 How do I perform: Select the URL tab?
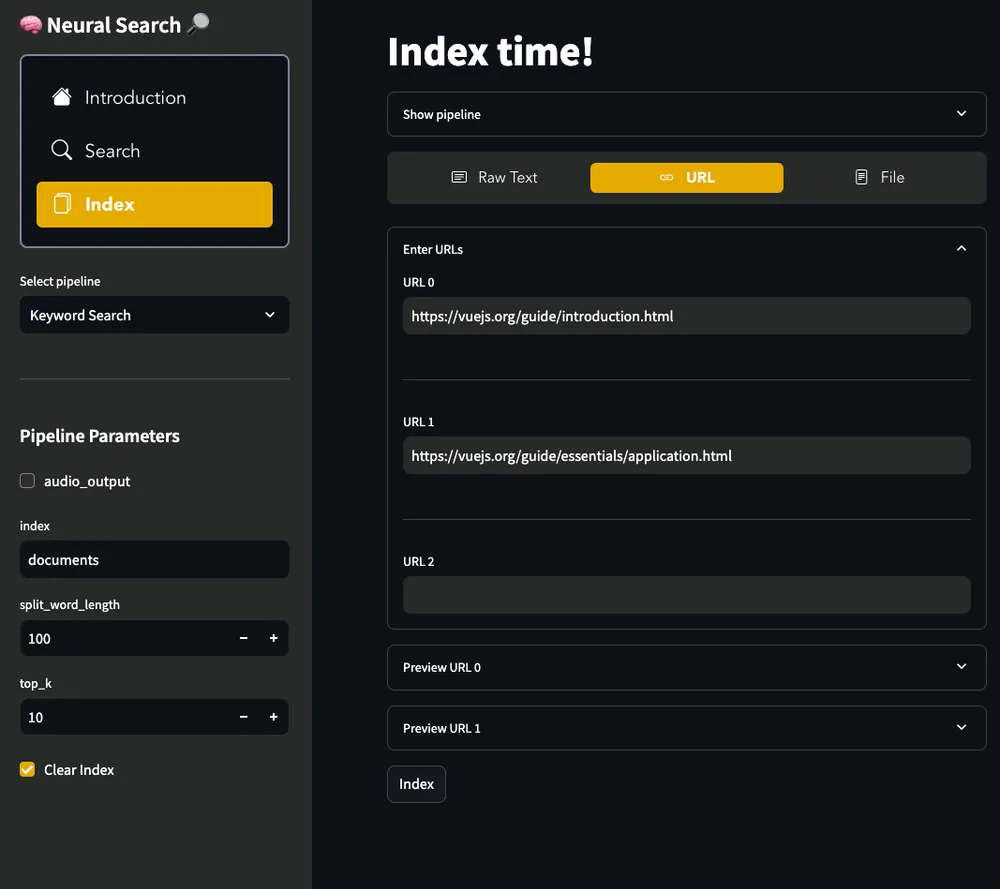point(687,177)
